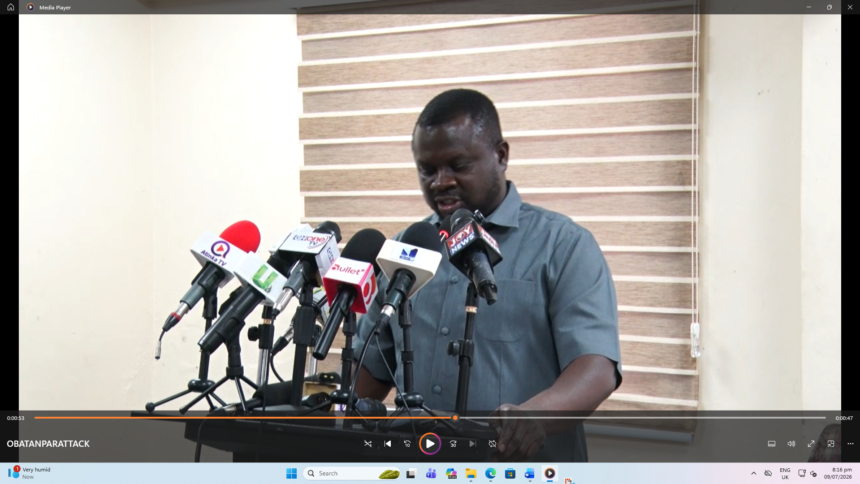
Task: Open Microsoft Store from taskbar
Action: [510, 473]
